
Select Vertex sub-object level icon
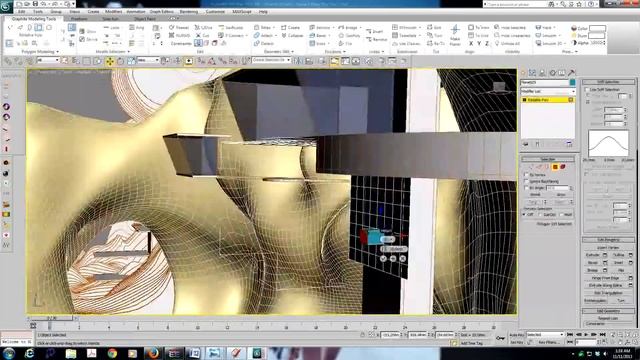pyautogui.click(x=531, y=167)
